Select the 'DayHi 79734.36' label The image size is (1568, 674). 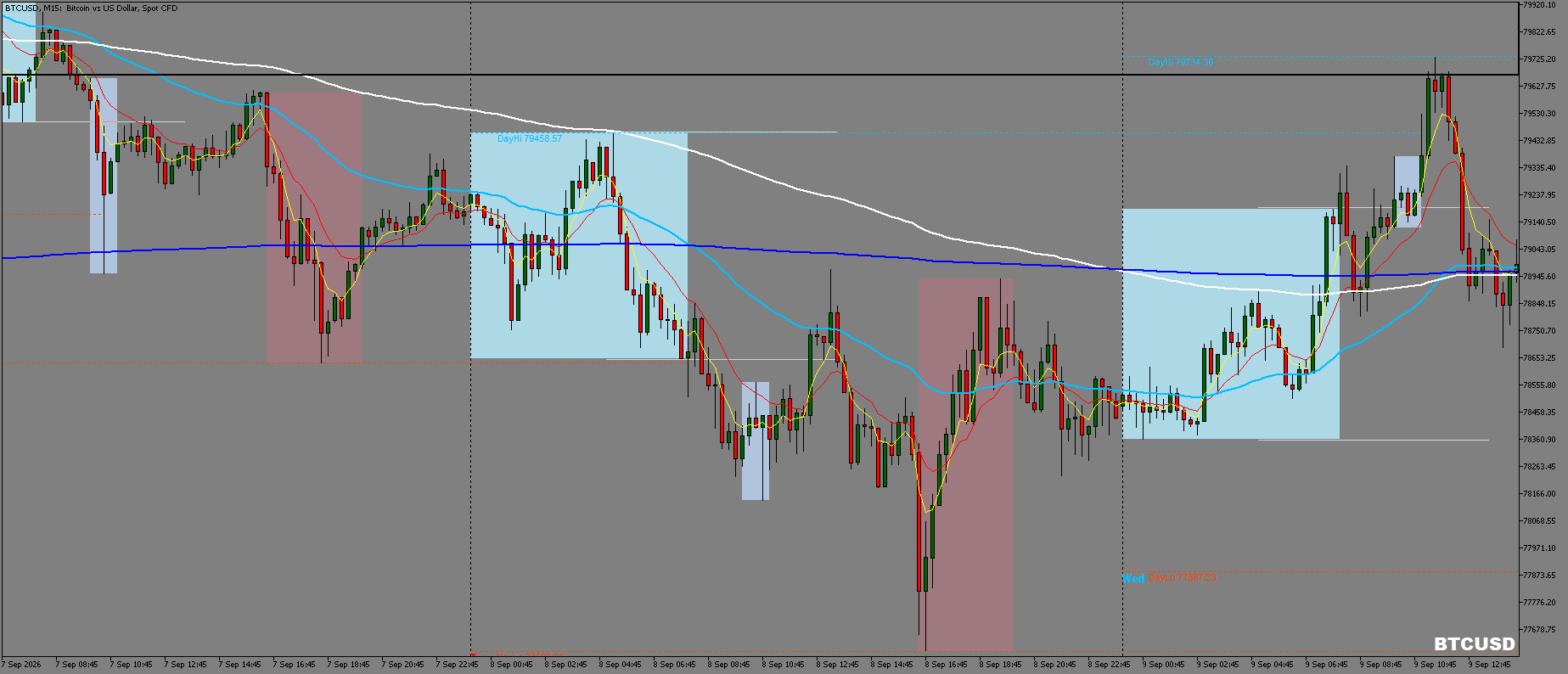tap(1181, 62)
